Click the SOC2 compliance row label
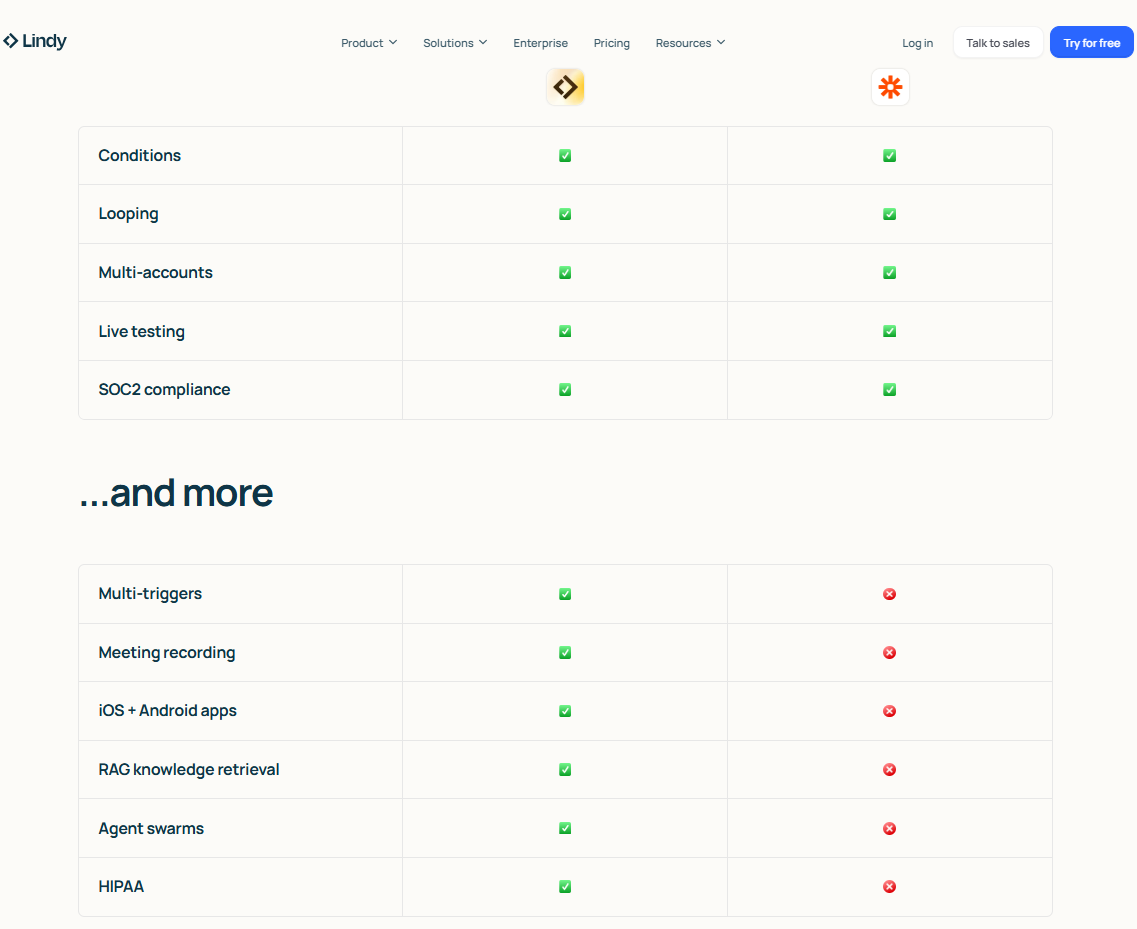 164,389
